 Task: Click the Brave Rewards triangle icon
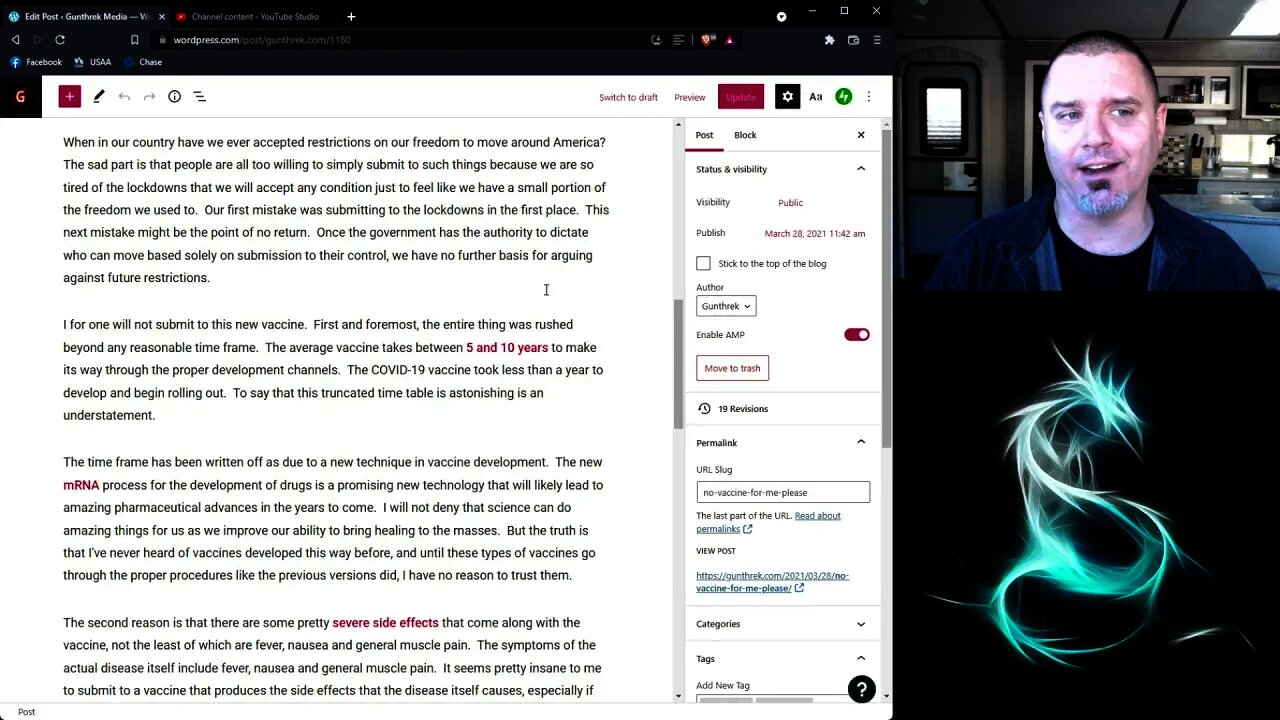(x=729, y=40)
